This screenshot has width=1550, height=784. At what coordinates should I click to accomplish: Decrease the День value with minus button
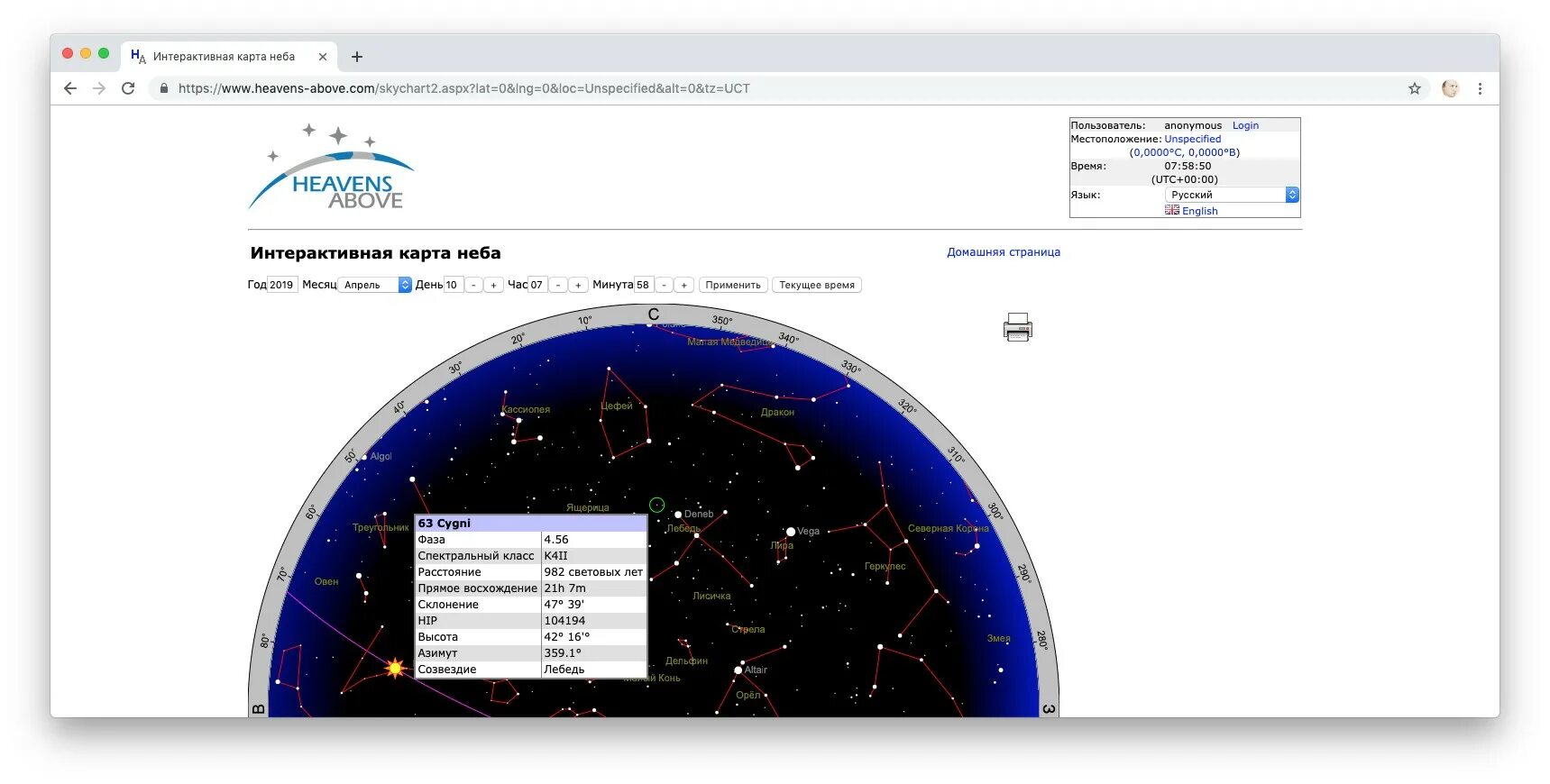coord(473,285)
